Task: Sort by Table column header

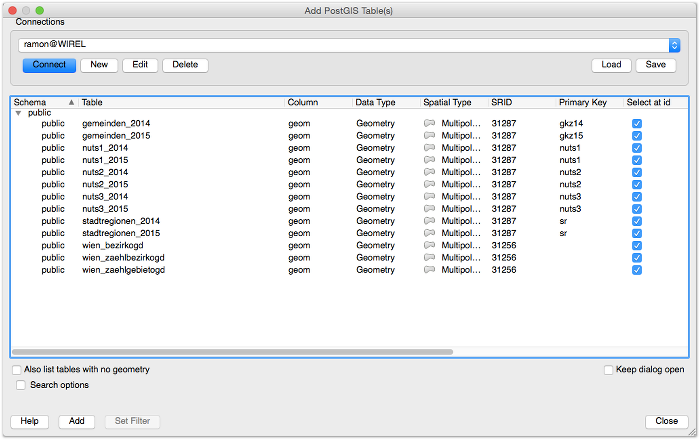Action: click(182, 102)
